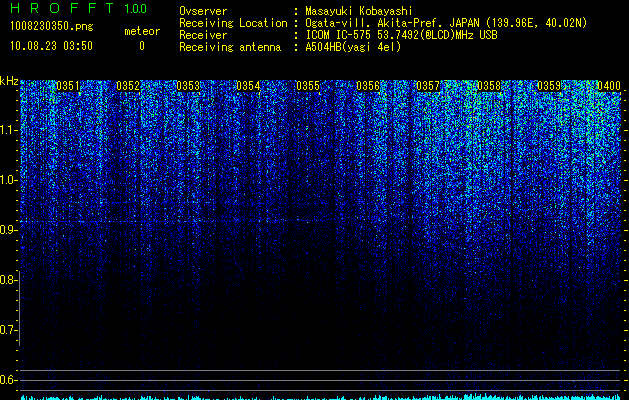
Task: Click the Receiving antenna field label
Action: (230, 47)
